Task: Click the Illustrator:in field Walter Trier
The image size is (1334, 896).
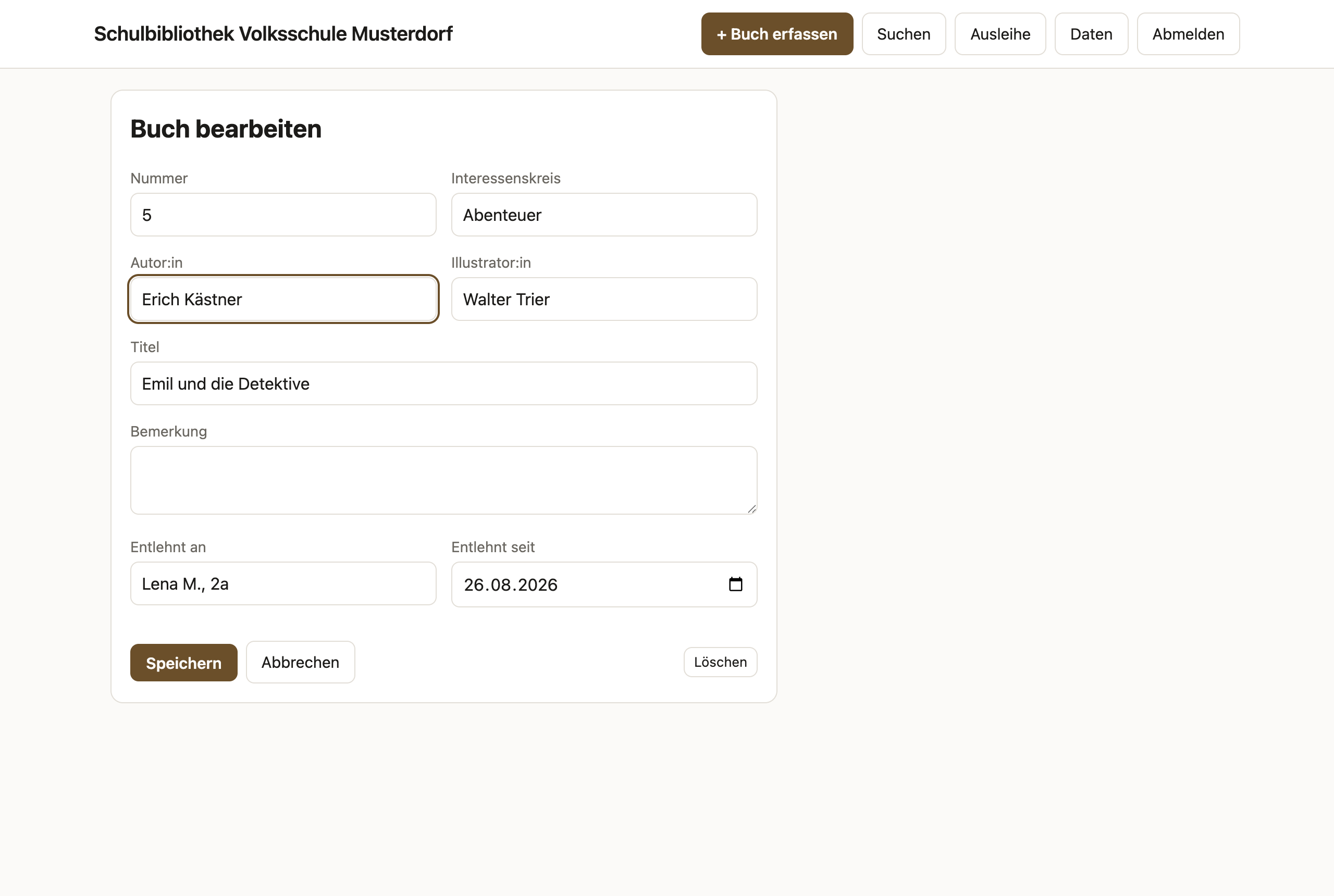Action: (x=604, y=300)
